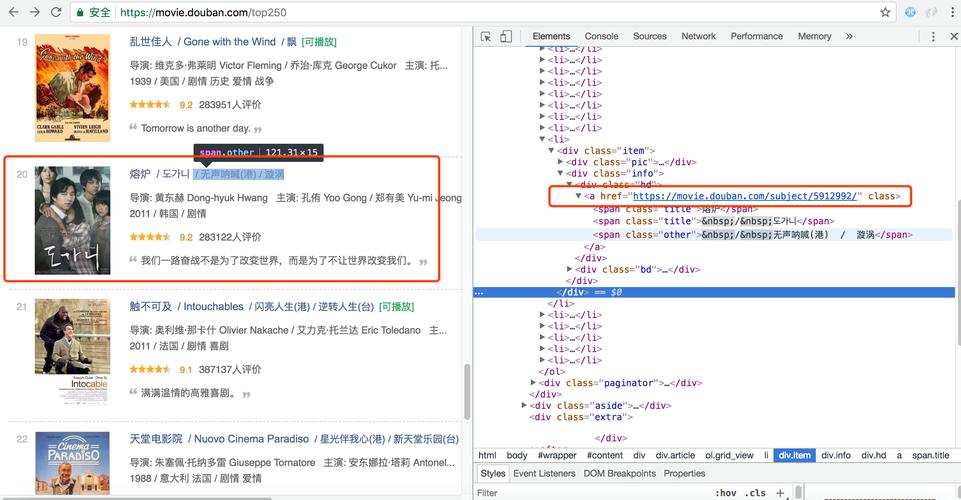Viewport: 961px width, 500px height.
Task: Activate the inspect element picker icon
Action: tap(486, 37)
